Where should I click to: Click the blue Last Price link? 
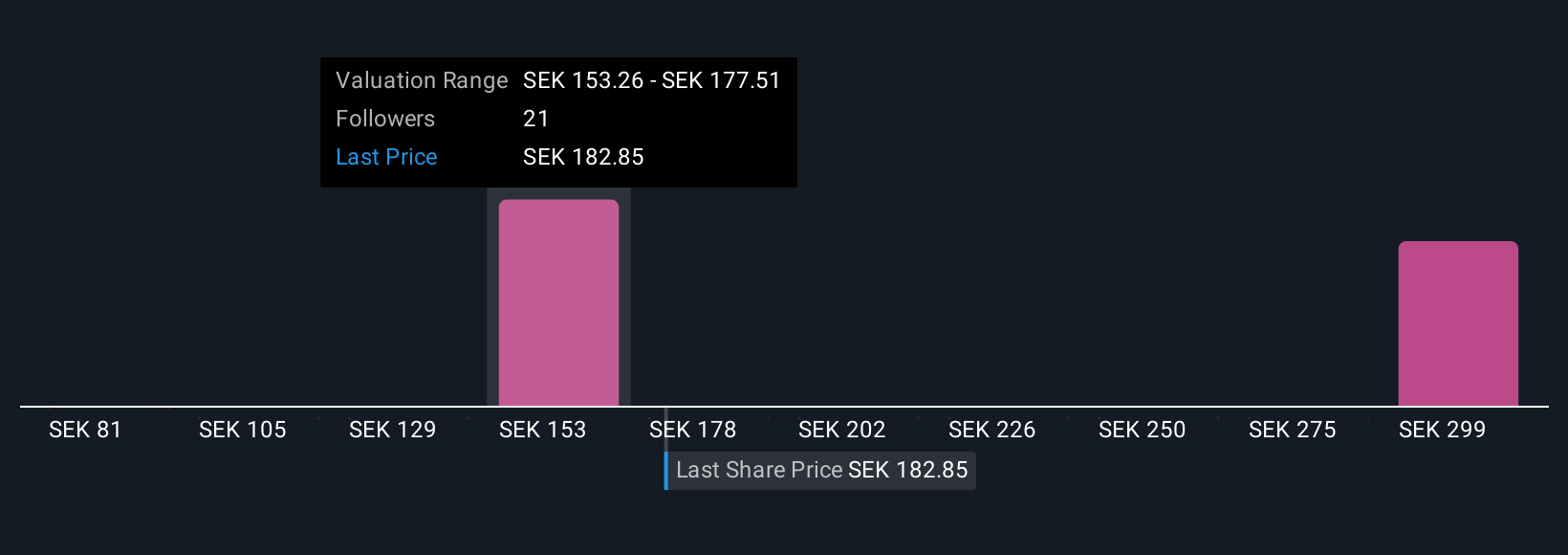click(x=386, y=157)
